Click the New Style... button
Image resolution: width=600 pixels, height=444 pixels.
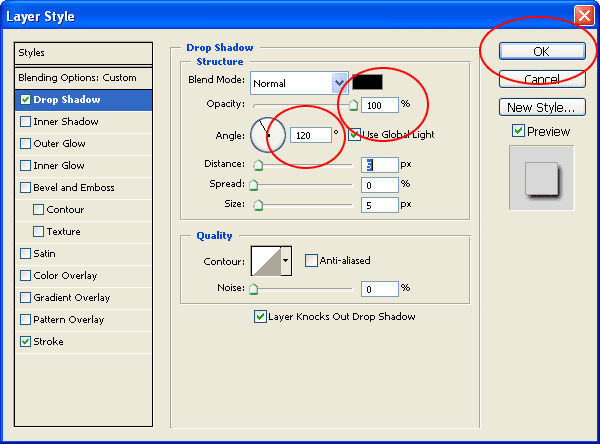(542, 107)
